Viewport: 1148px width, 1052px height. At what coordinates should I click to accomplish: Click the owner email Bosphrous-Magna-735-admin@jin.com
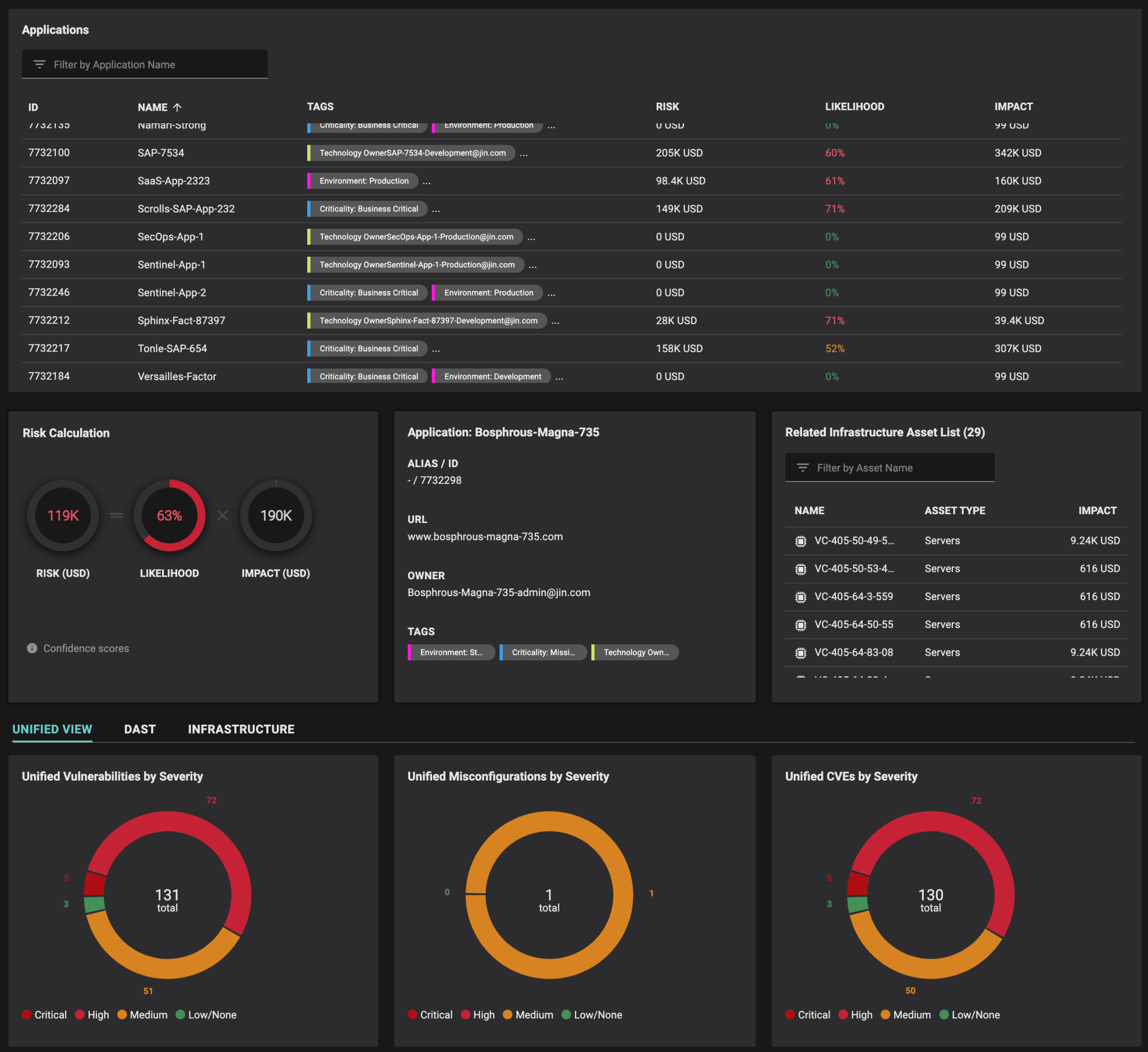[x=499, y=592]
